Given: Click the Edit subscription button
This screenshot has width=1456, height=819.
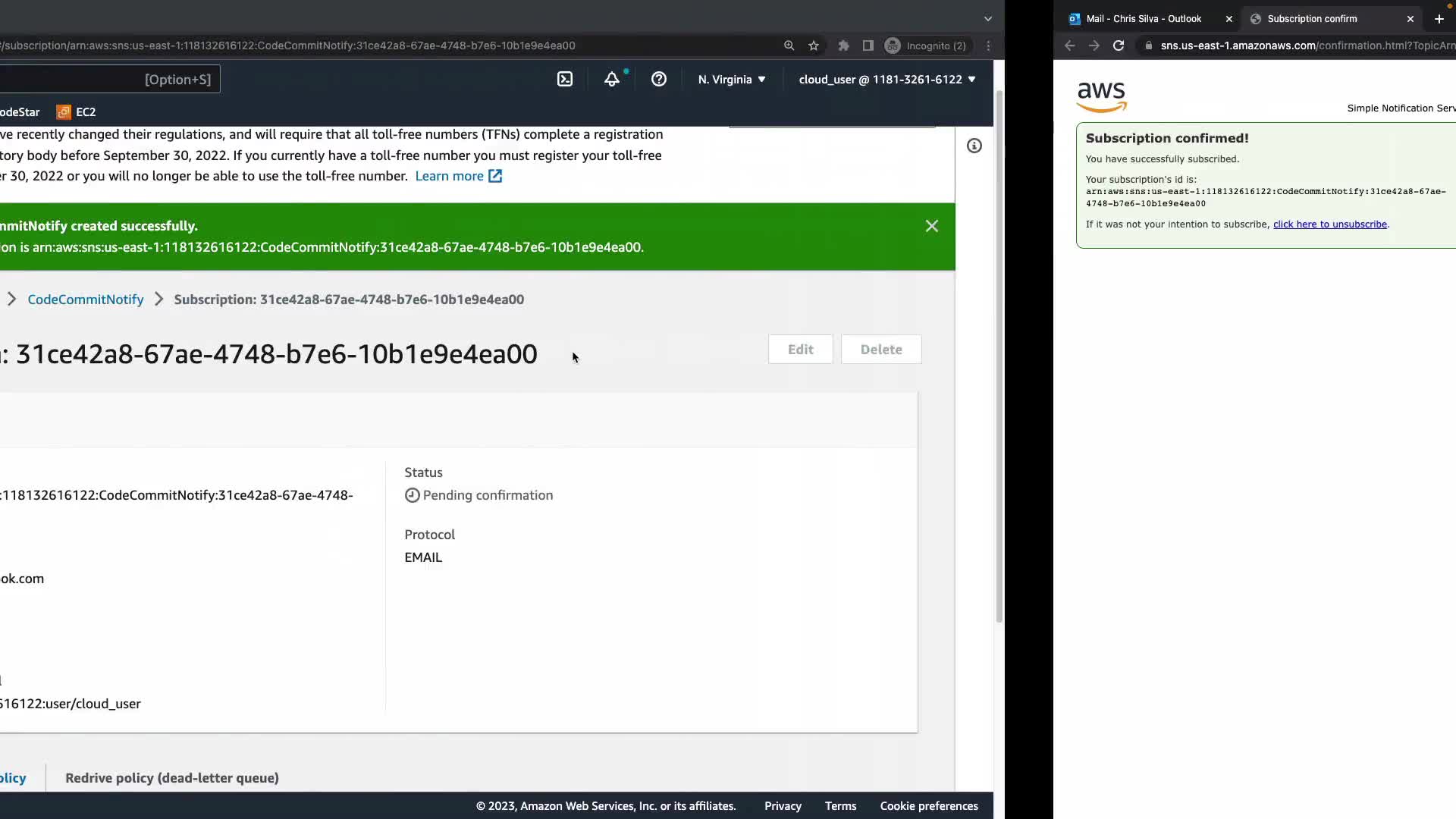Looking at the screenshot, I should (x=800, y=350).
